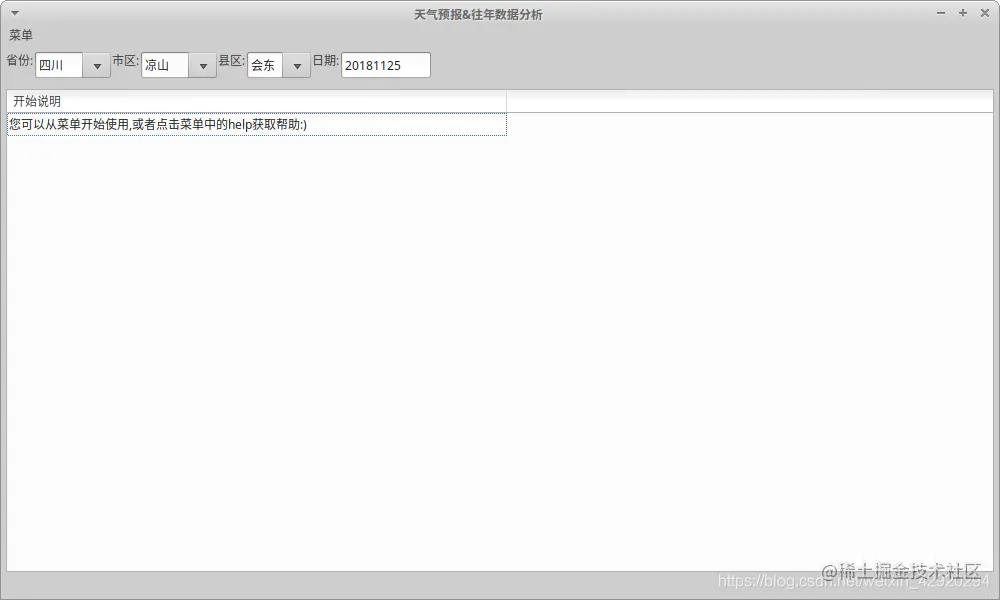The image size is (1000, 600).
Task: Click the 日期 date input showing 20181125
Action: coord(385,64)
